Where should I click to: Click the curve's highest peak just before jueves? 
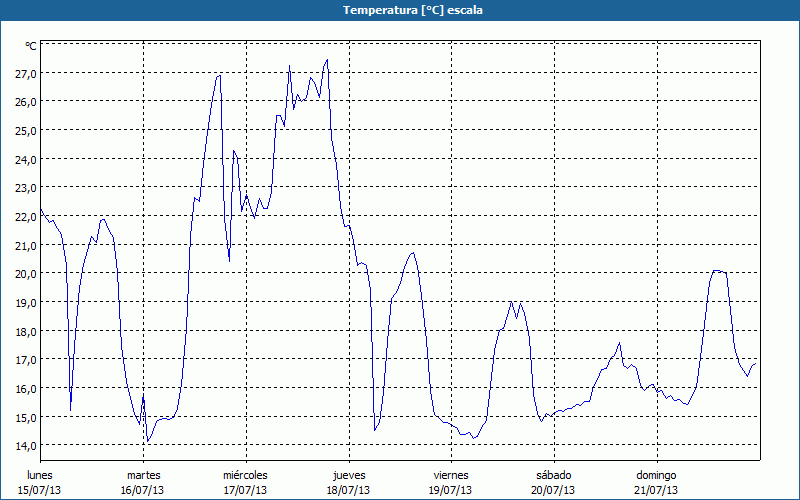[327, 60]
